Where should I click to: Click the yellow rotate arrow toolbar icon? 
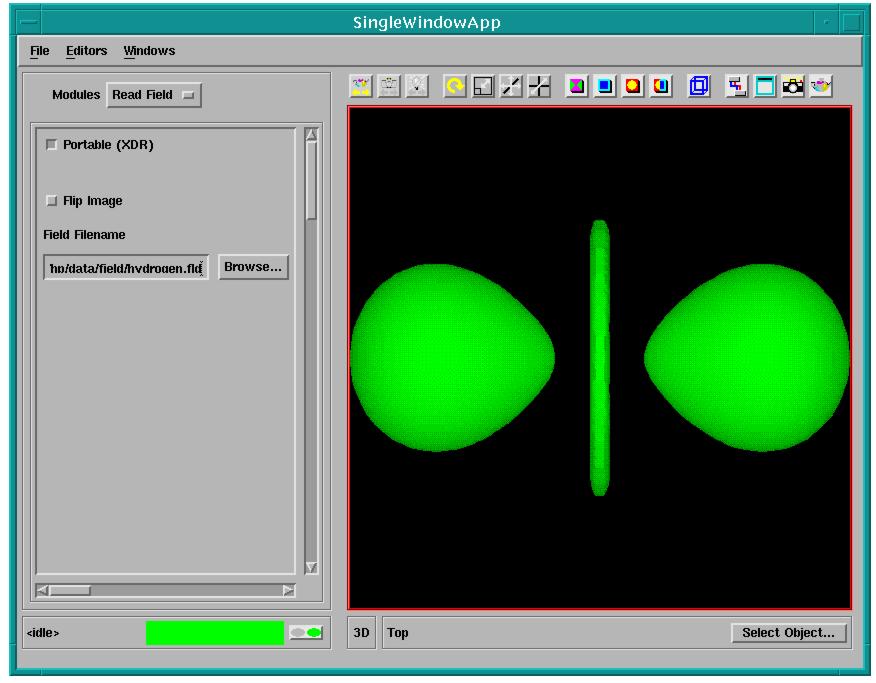pos(454,87)
